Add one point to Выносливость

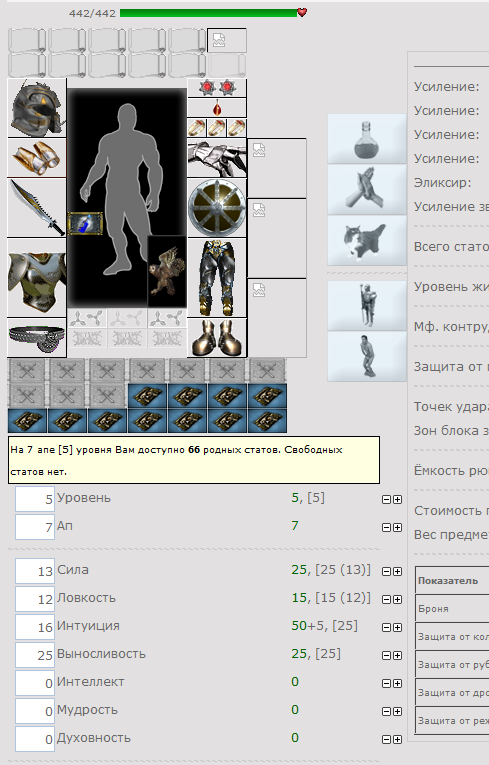(398, 656)
